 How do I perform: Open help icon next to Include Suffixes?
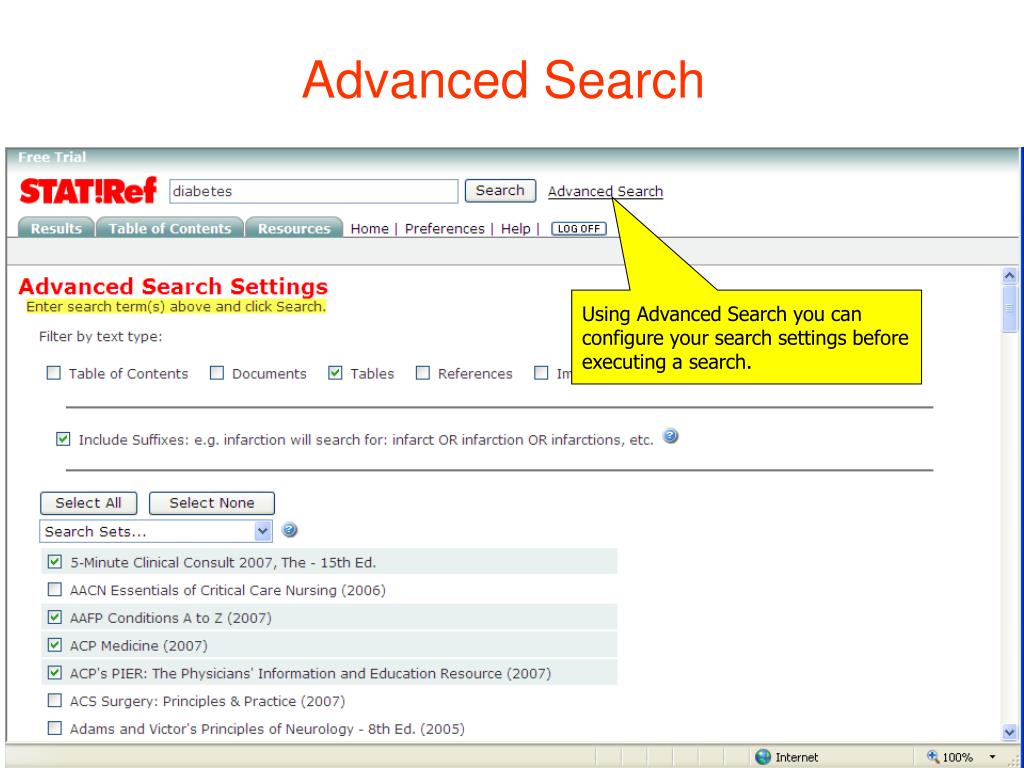[670, 436]
